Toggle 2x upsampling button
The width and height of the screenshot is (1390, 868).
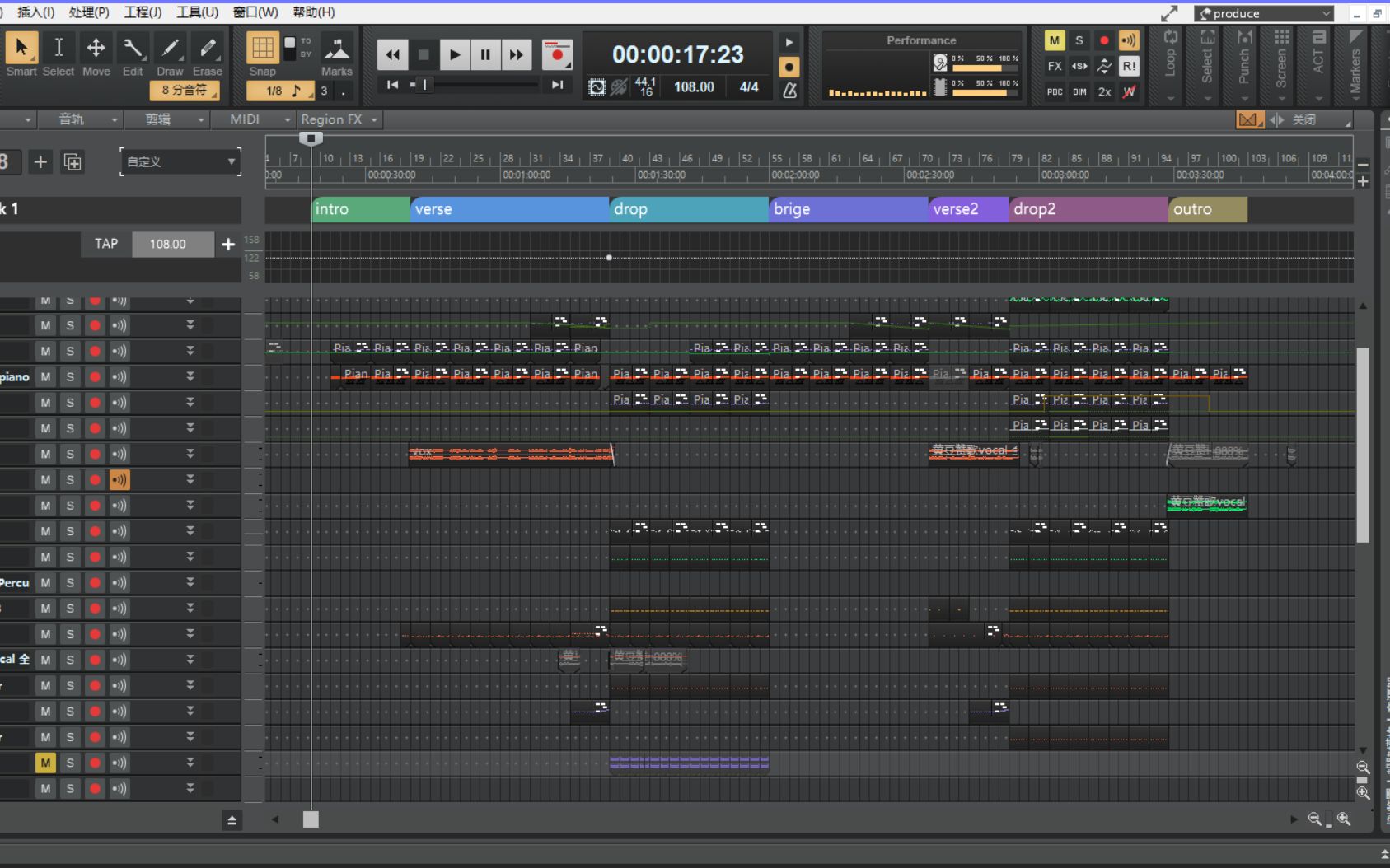[1104, 91]
